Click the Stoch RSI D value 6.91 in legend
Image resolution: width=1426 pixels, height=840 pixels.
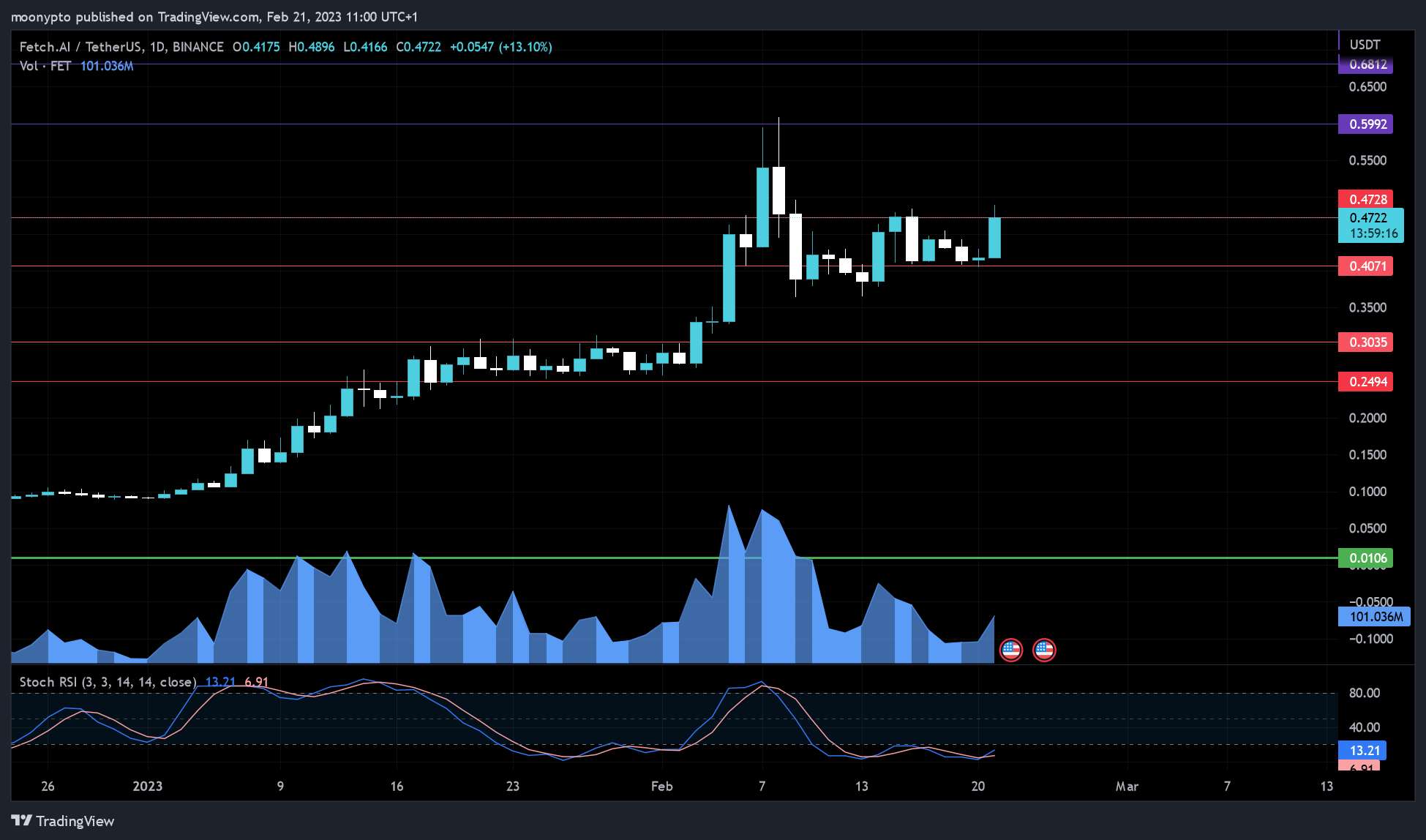click(x=256, y=682)
